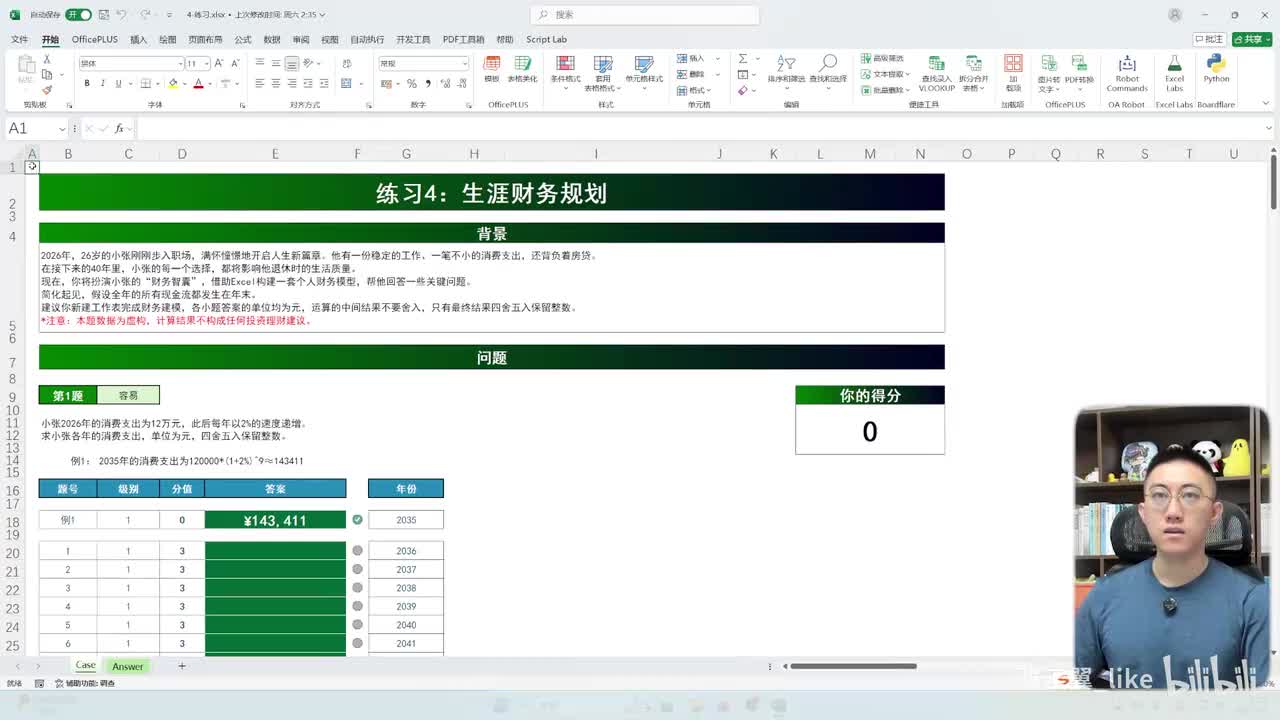Open the font name dropdown

(181, 63)
